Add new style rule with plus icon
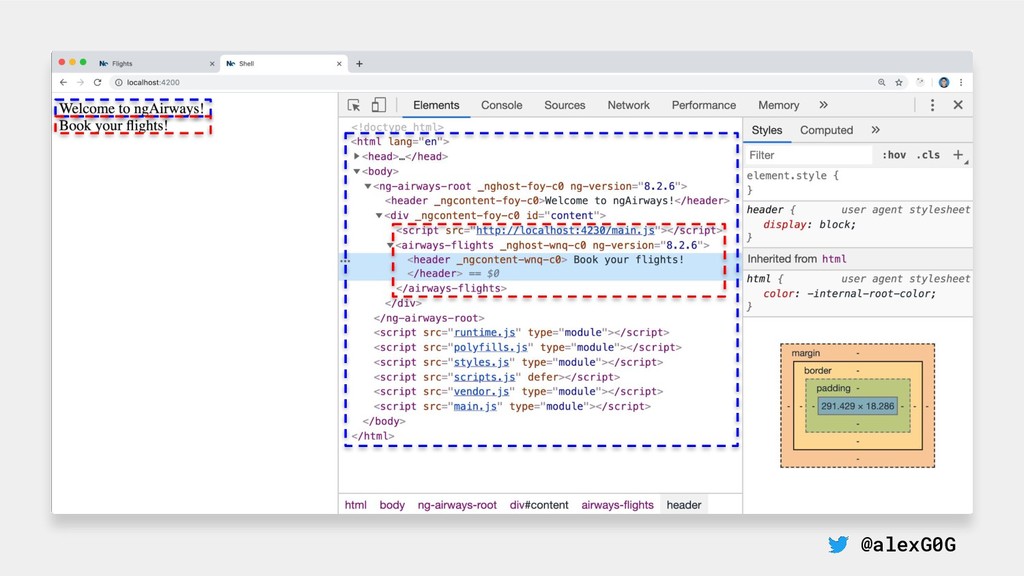This screenshot has width=1024, height=576. 957,155
